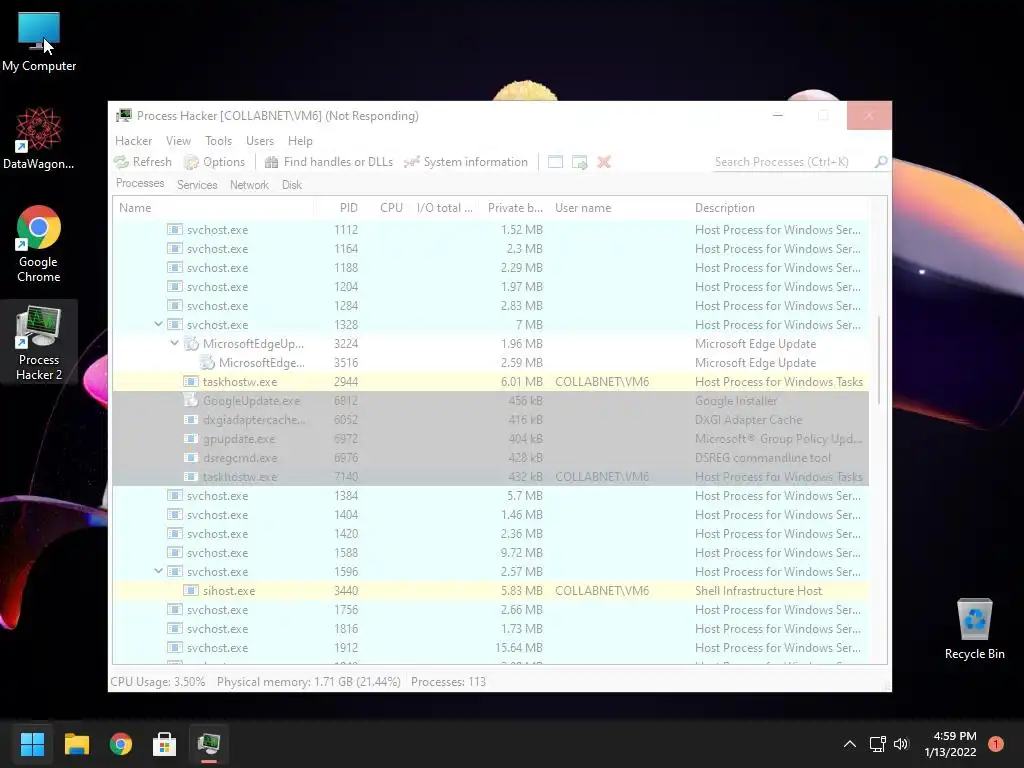Open the Tools menu
Viewport: 1024px width, 768px height.
[x=218, y=141]
